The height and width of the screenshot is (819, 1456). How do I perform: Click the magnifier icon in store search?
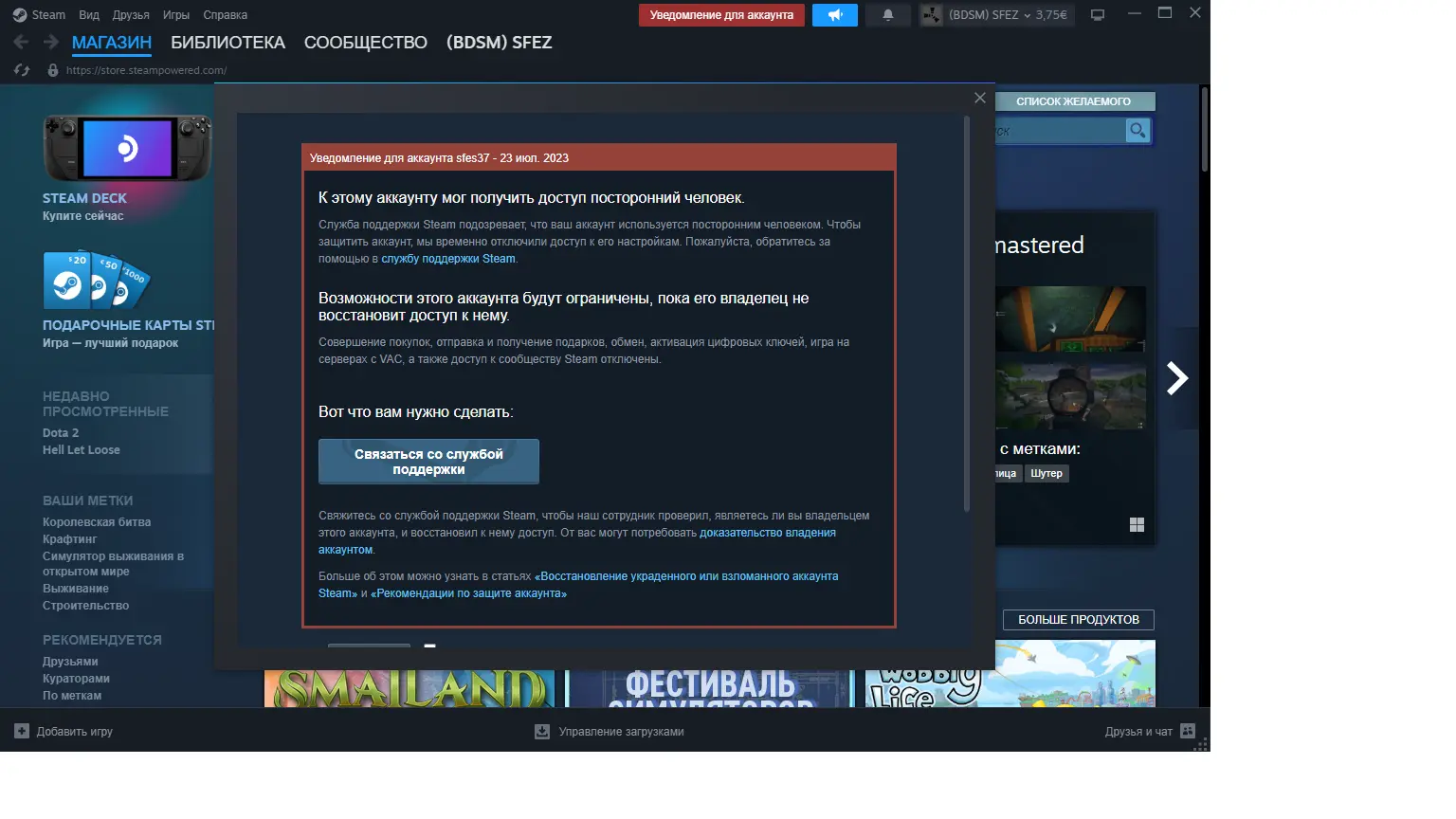pyautogui.click(x=1137, y=130)
